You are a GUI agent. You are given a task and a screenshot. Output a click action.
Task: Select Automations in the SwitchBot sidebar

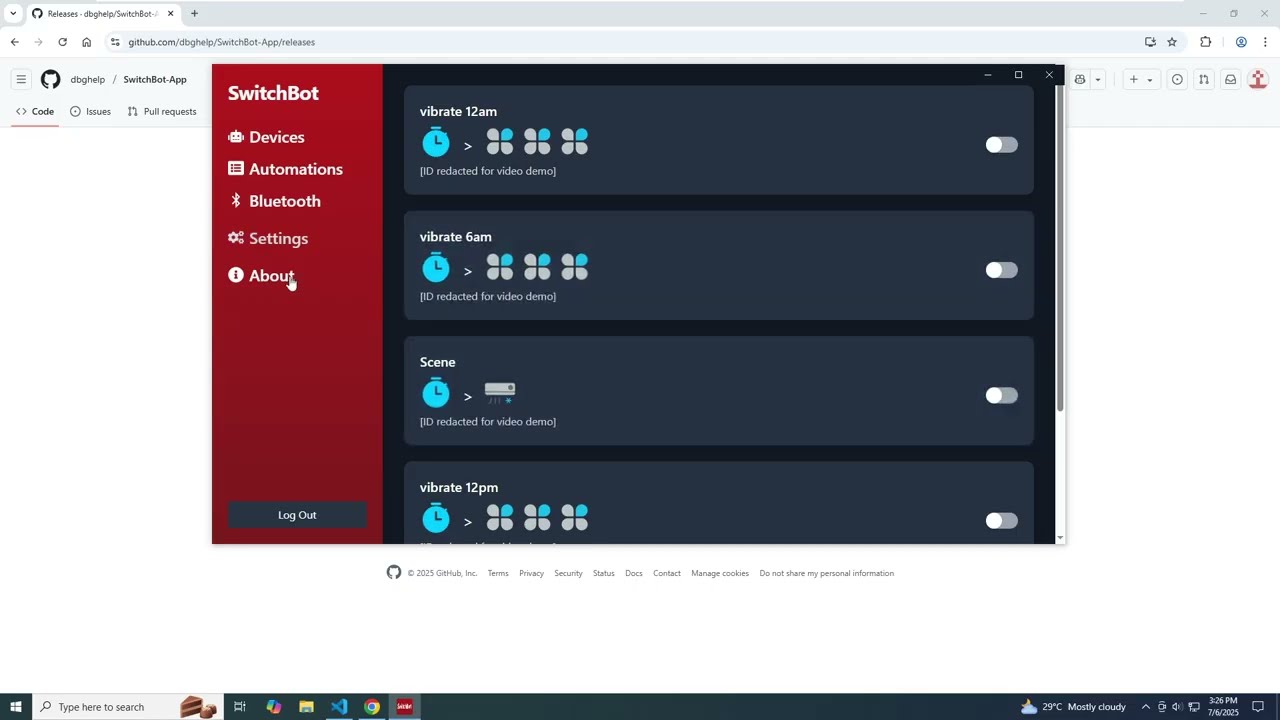pyautogui.click(x=285, y=169)
